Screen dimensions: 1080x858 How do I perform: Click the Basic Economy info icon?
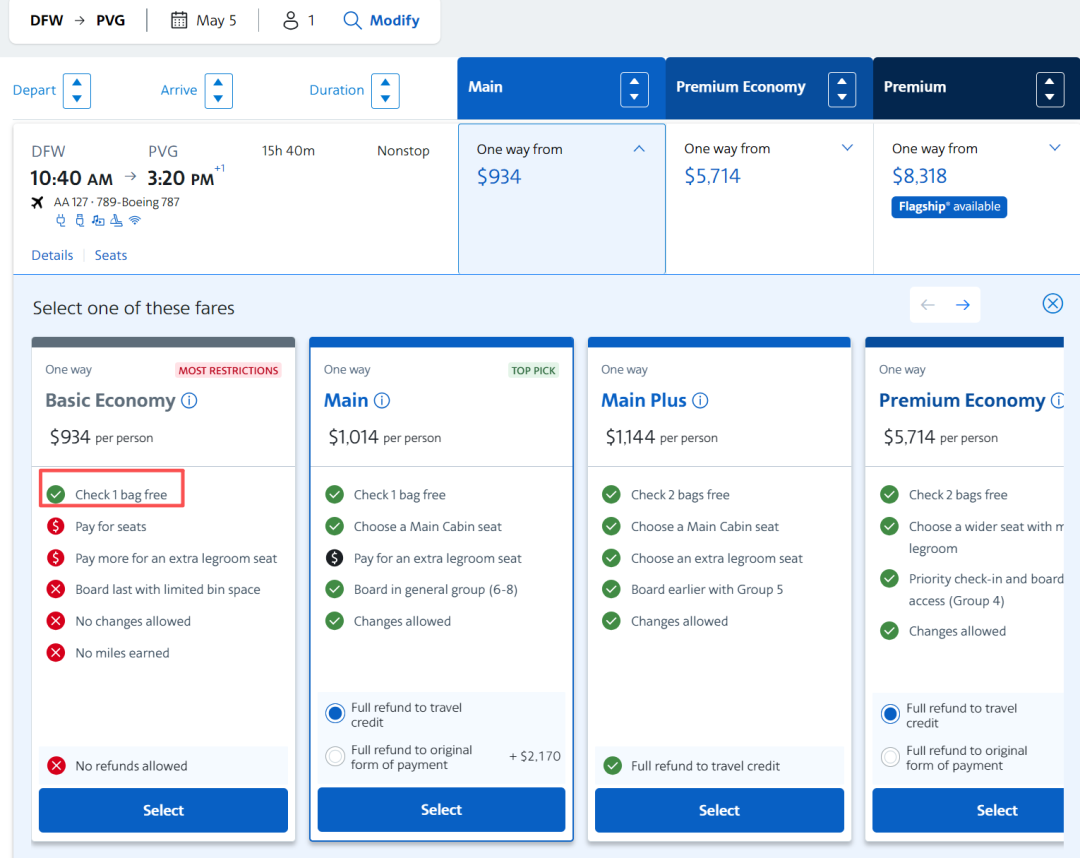[189, 401]
